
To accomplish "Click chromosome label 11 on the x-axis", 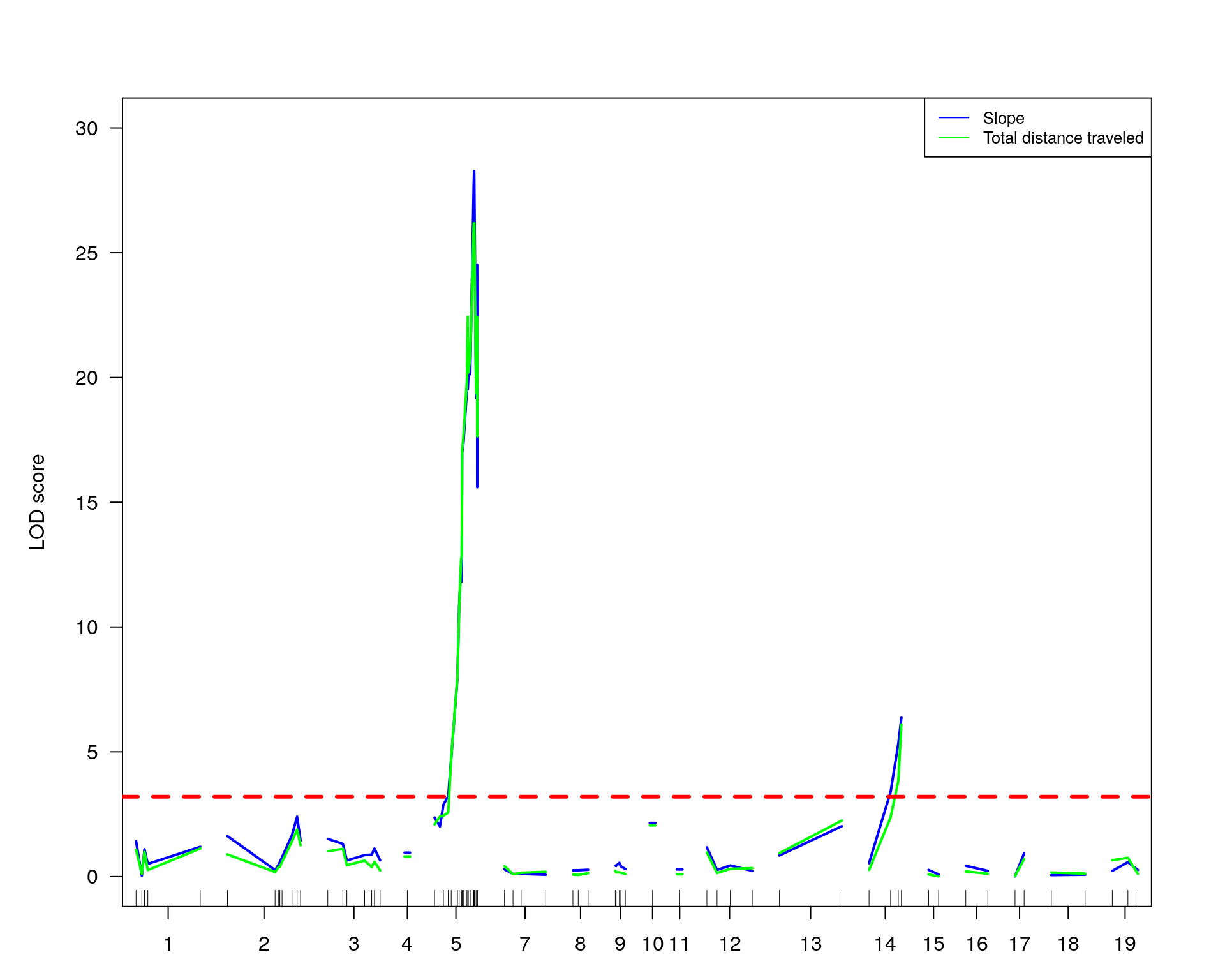I will [679, 944].
